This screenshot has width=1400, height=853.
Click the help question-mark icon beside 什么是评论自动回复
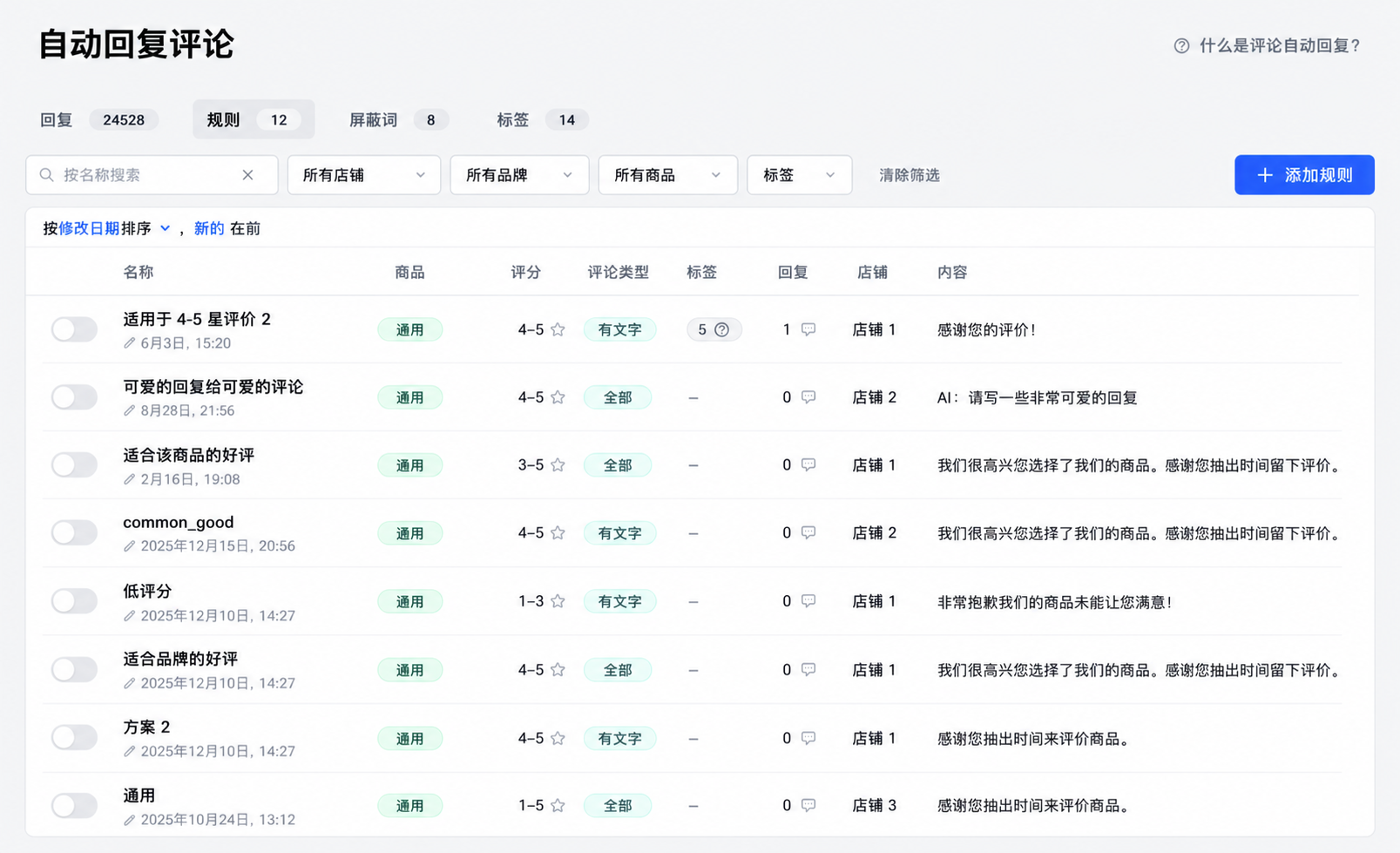(x=1181, y=46)
